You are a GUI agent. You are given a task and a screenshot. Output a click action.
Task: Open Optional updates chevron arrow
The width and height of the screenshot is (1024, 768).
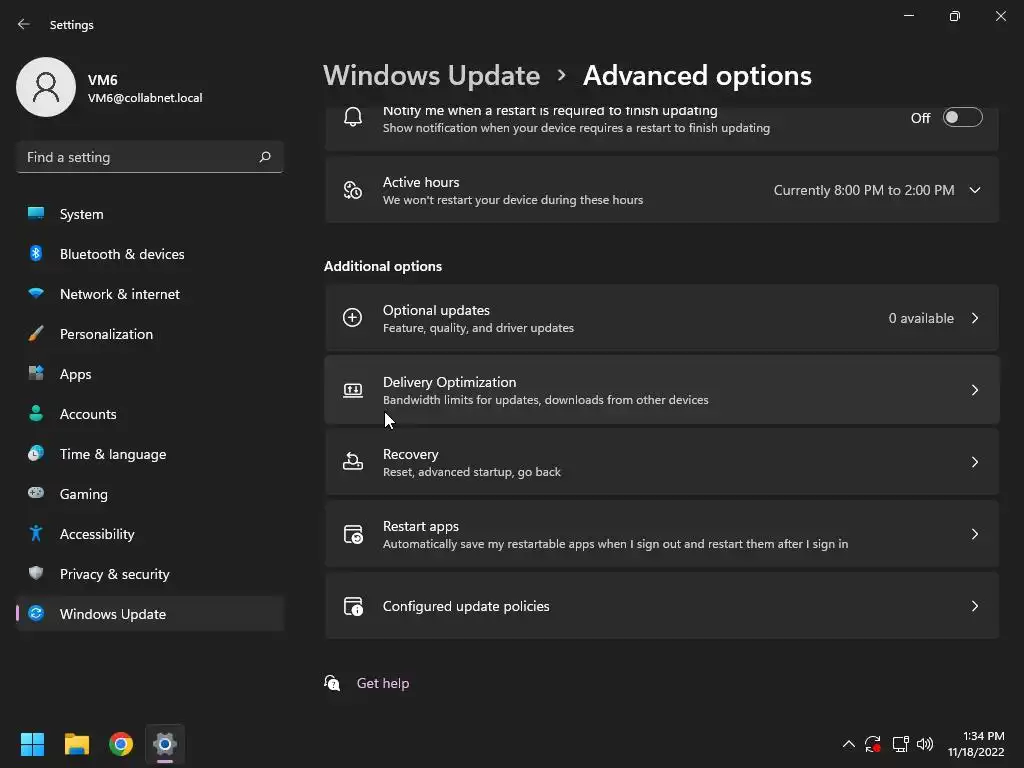(974, 318)
